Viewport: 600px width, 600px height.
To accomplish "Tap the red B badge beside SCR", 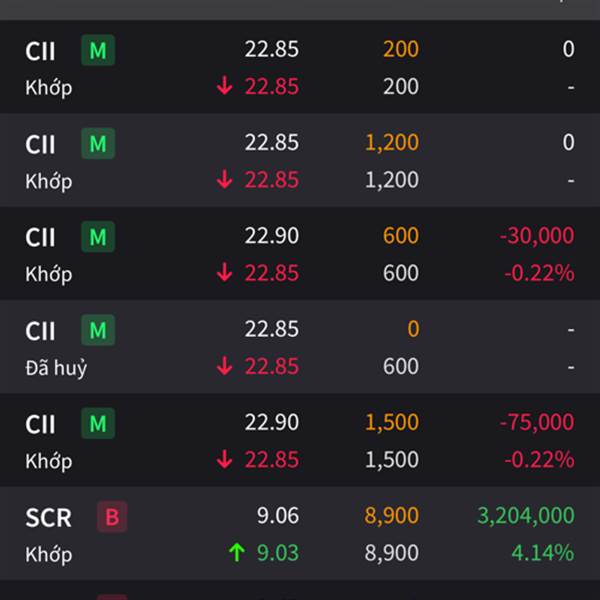I will tap(112, 517).
